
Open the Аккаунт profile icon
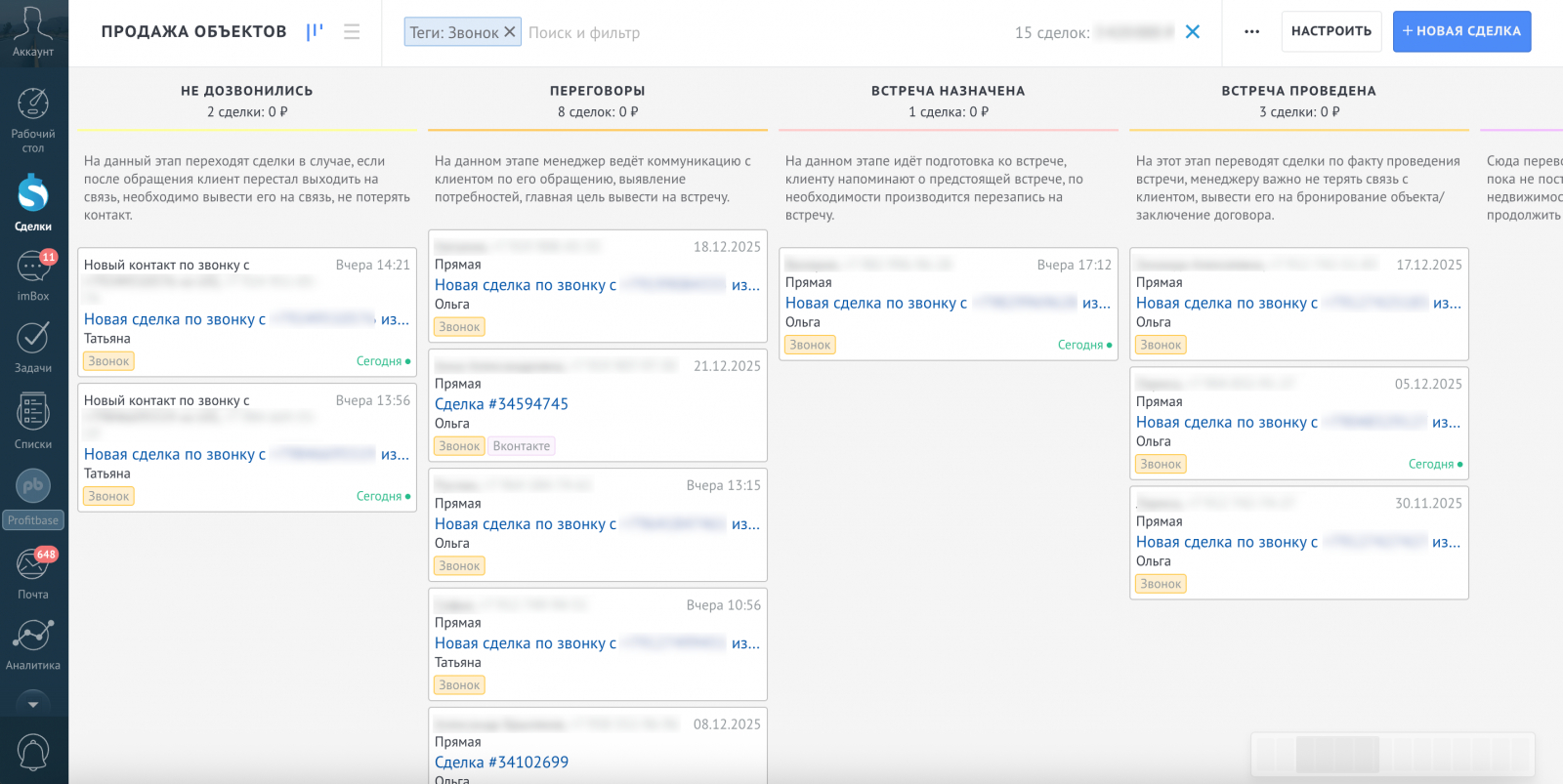click(33, 29)
